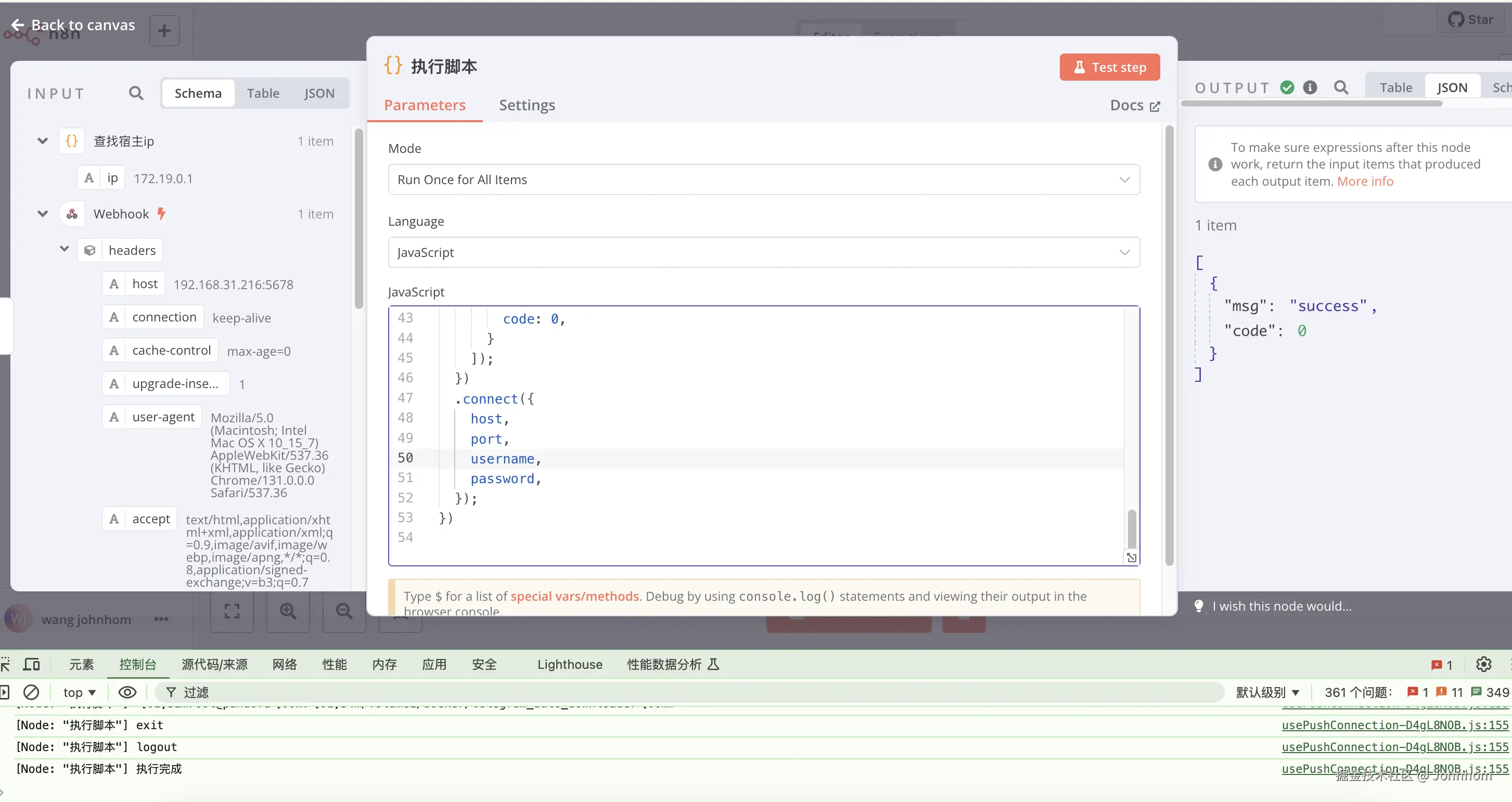Click the input panel search icon
1512x802 pixels.
136,93
